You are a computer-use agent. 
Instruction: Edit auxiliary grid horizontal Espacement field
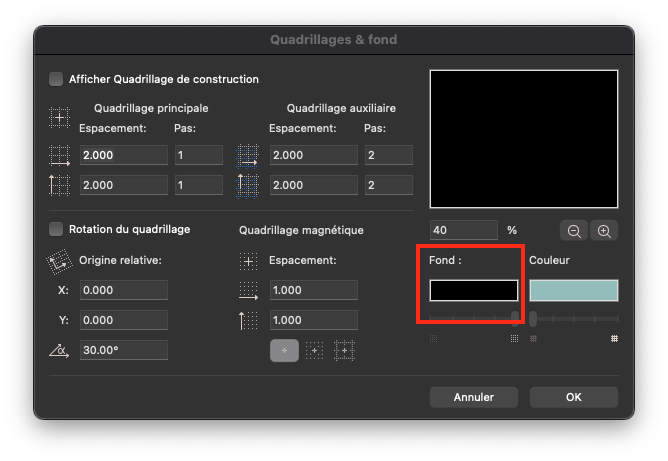(x=314, y=155)
